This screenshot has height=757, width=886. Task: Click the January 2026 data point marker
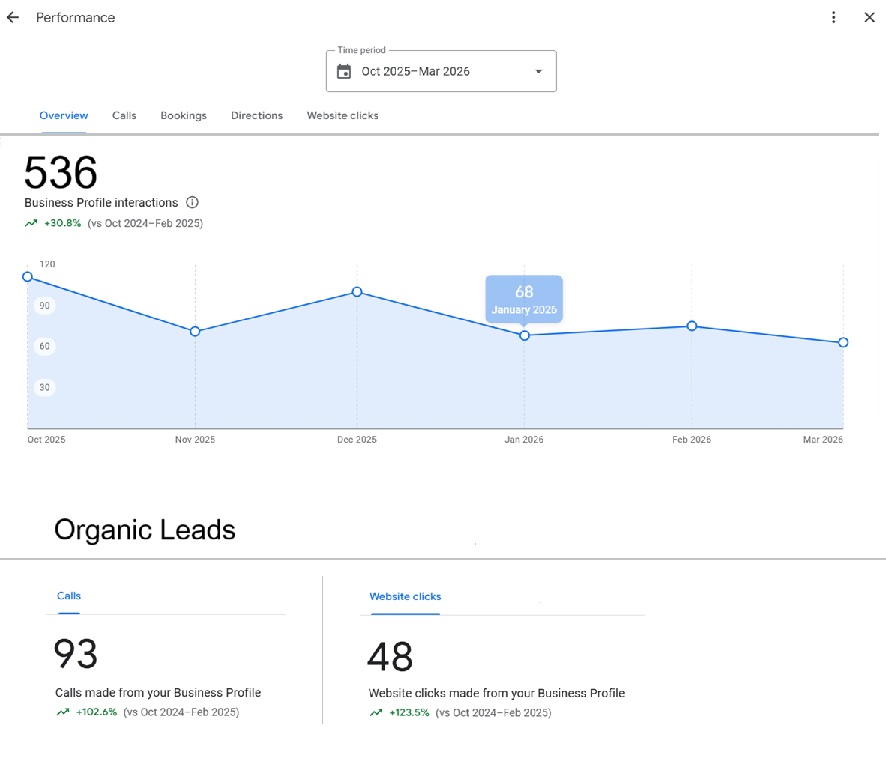524,335
